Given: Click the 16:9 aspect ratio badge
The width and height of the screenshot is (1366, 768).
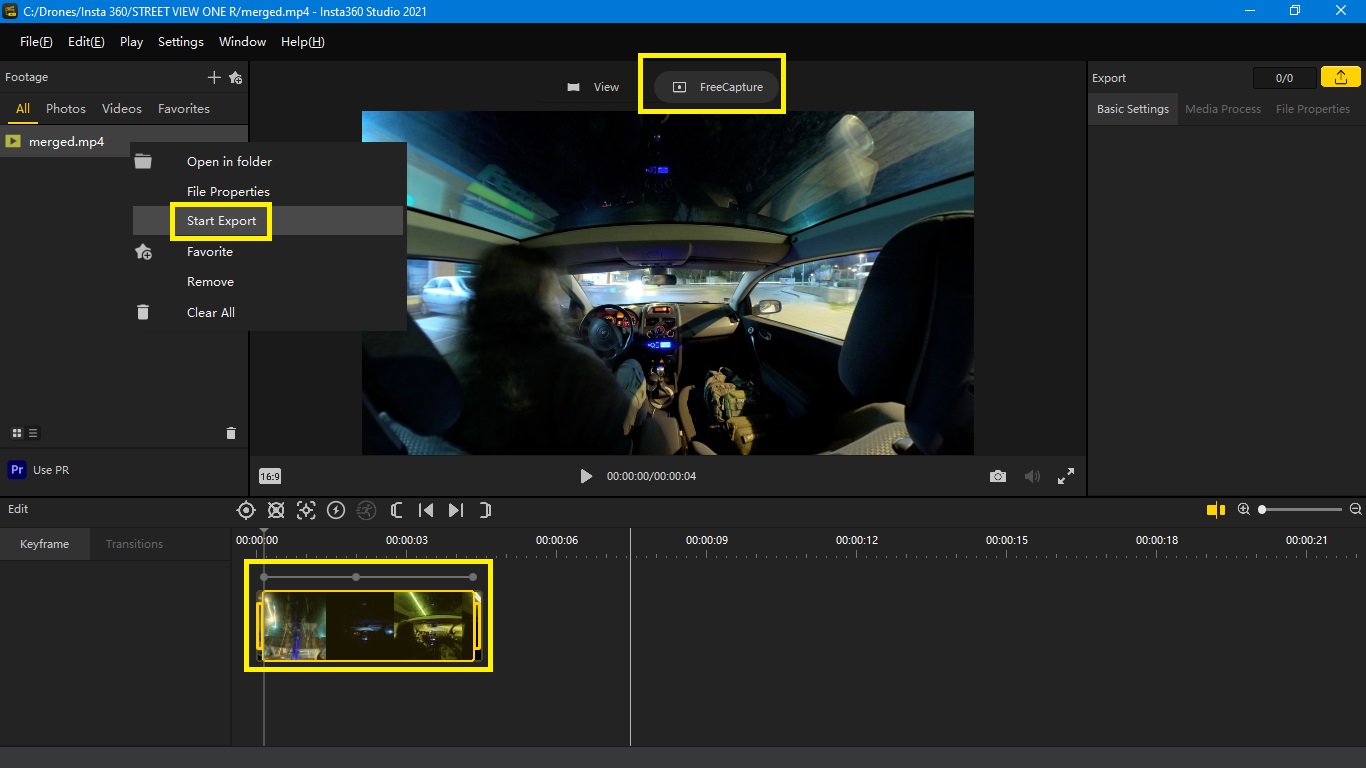Looking at the screenshot, I should click(270, 476).
